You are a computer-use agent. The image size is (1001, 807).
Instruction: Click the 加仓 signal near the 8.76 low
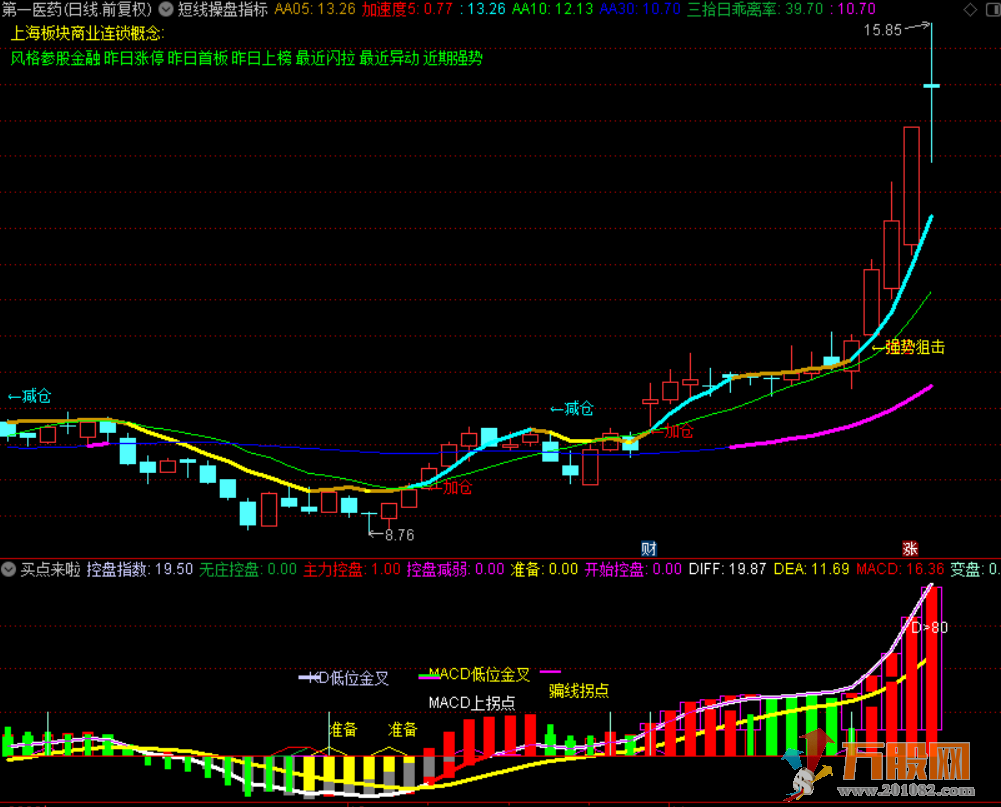click(x=457, y=488)
